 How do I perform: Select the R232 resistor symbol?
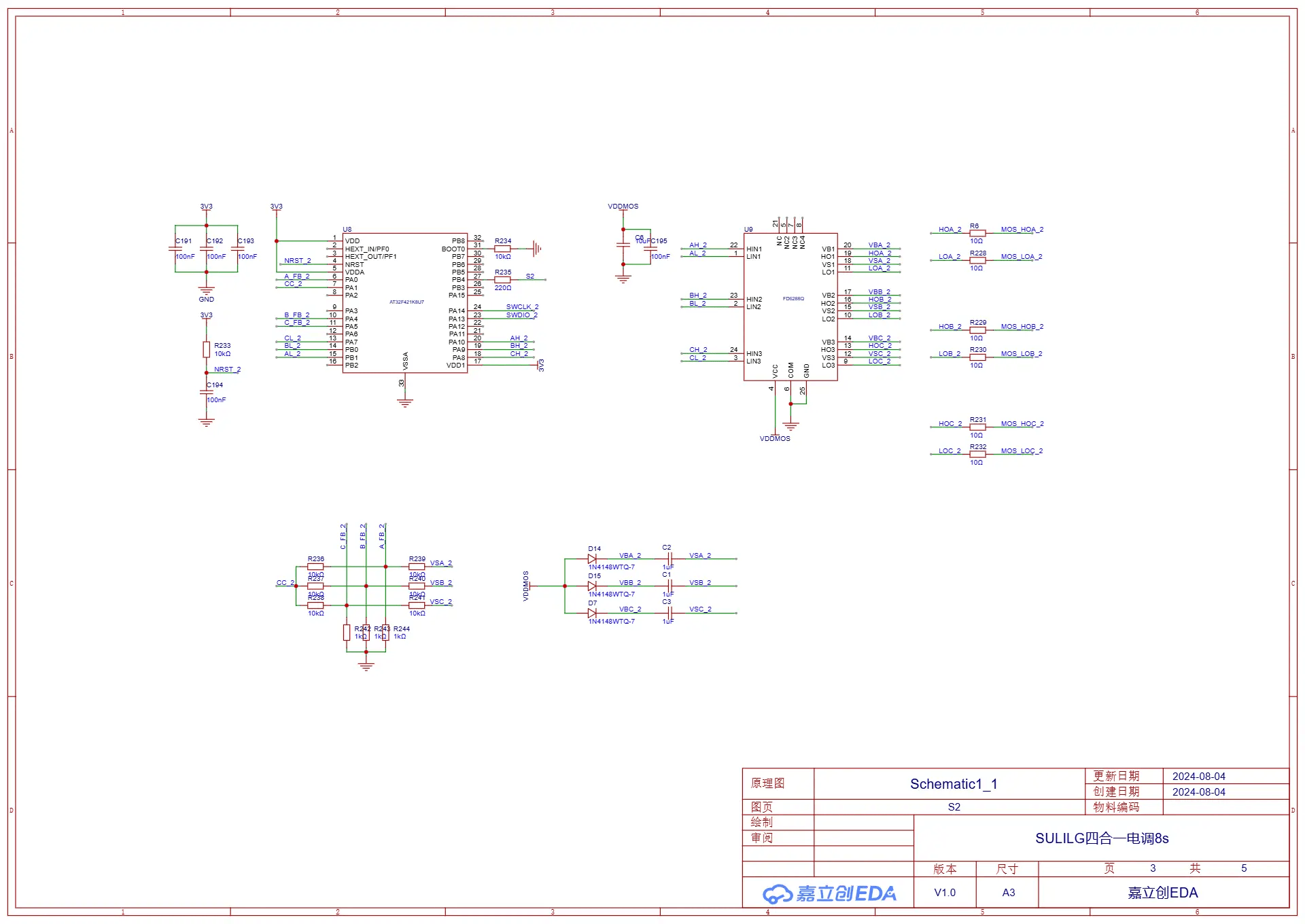point(977,455)
